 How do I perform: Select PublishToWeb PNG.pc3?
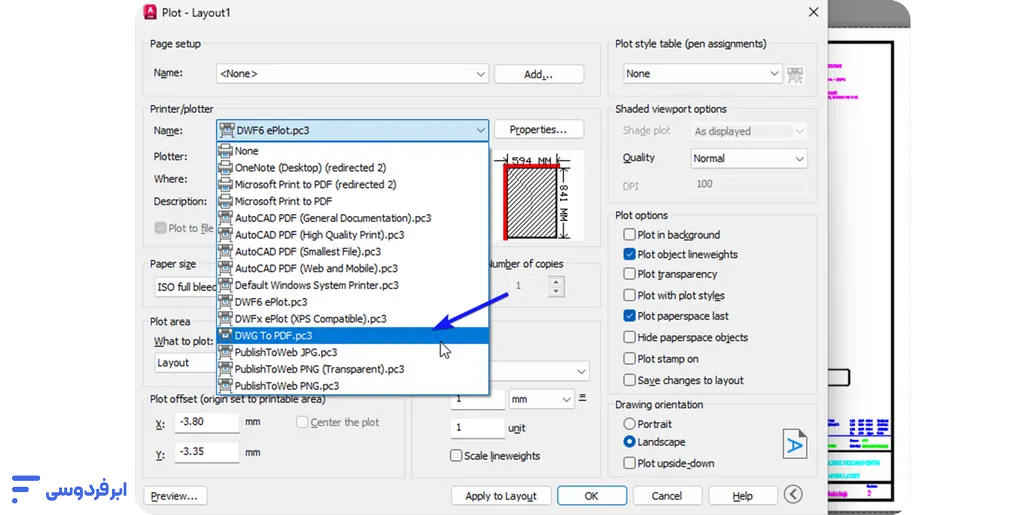(353, 386)
